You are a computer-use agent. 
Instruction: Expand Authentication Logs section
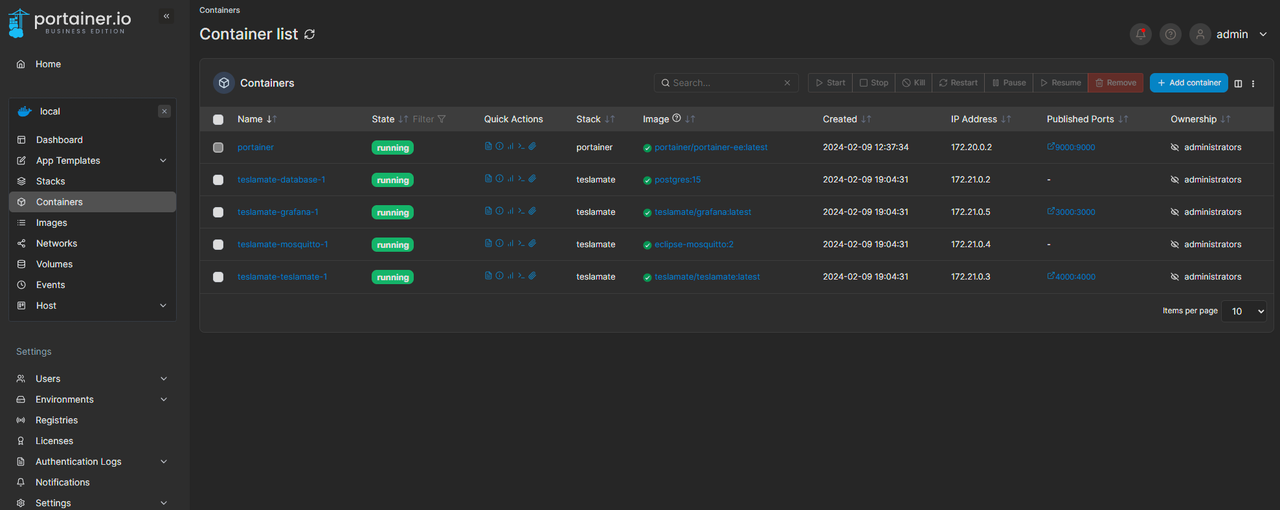pos(164,462)
